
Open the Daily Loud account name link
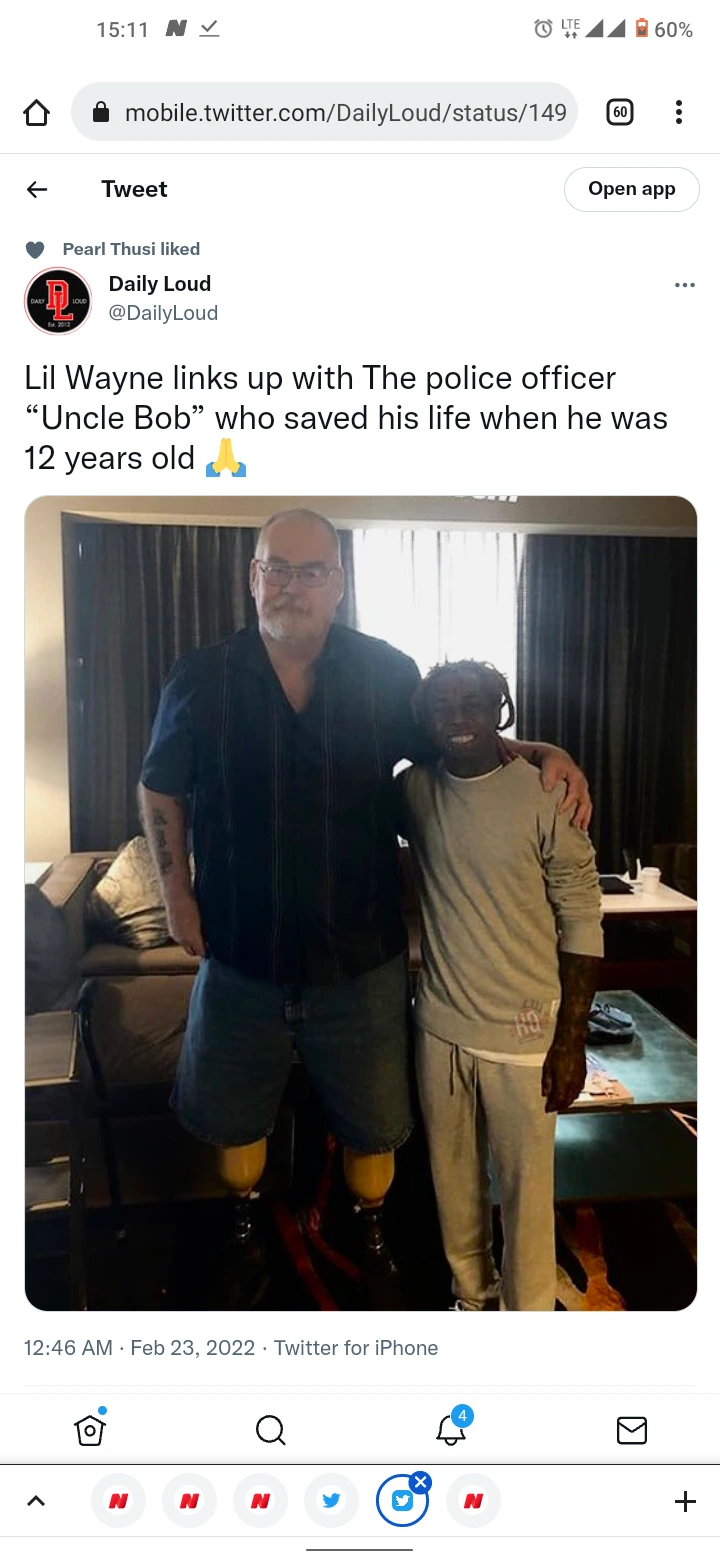click(160, 284)
